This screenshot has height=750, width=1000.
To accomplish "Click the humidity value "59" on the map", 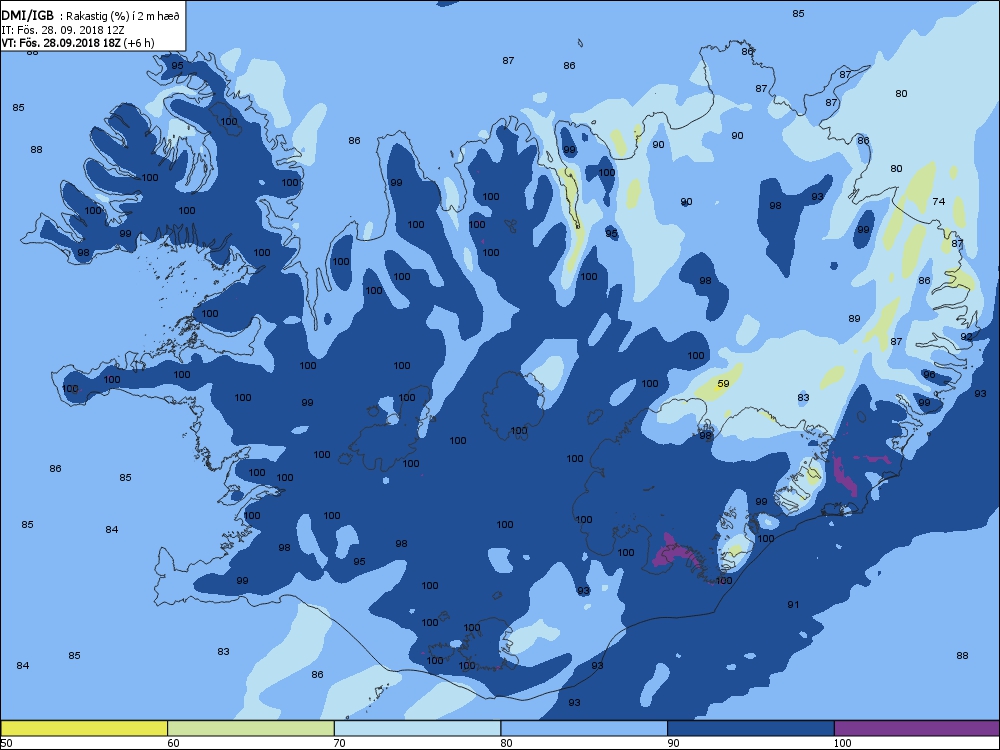I will click(x=723, y=383).
